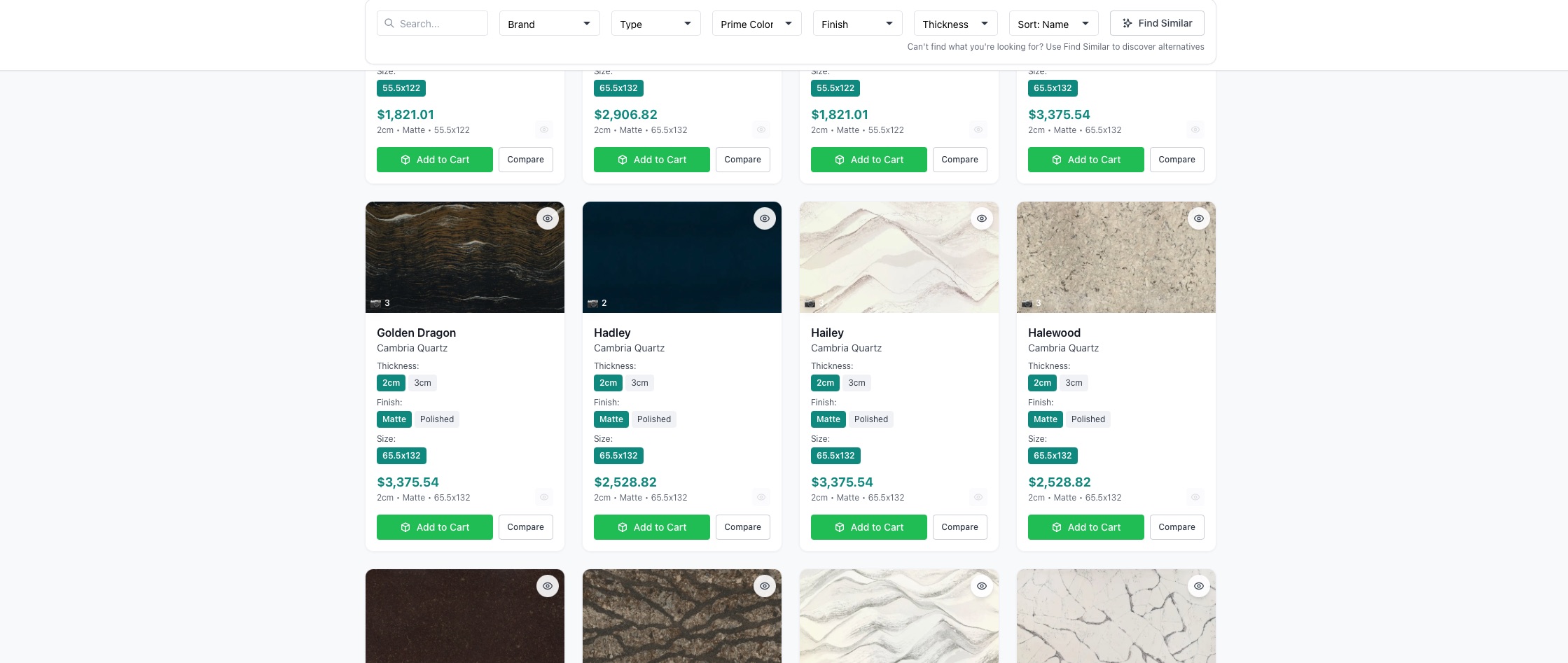Screen dimensions: 1568x663
Task: Add Hailey to cart
Action: [x=868, y=527]
